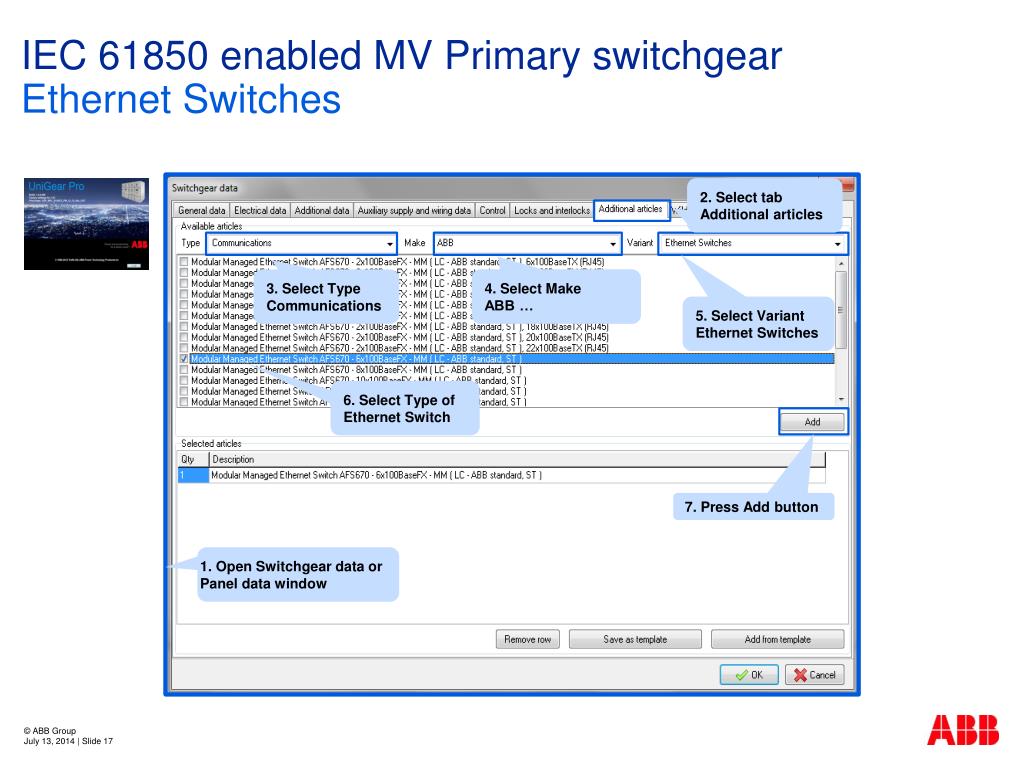Click the UniGear Pro splash thumbnail
Image resolution: width=1024 pixels, height=768 pixels.
click(86, 224)
